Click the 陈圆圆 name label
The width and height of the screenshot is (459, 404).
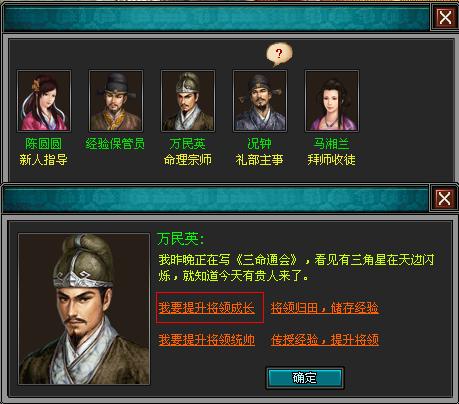(44, 144)
